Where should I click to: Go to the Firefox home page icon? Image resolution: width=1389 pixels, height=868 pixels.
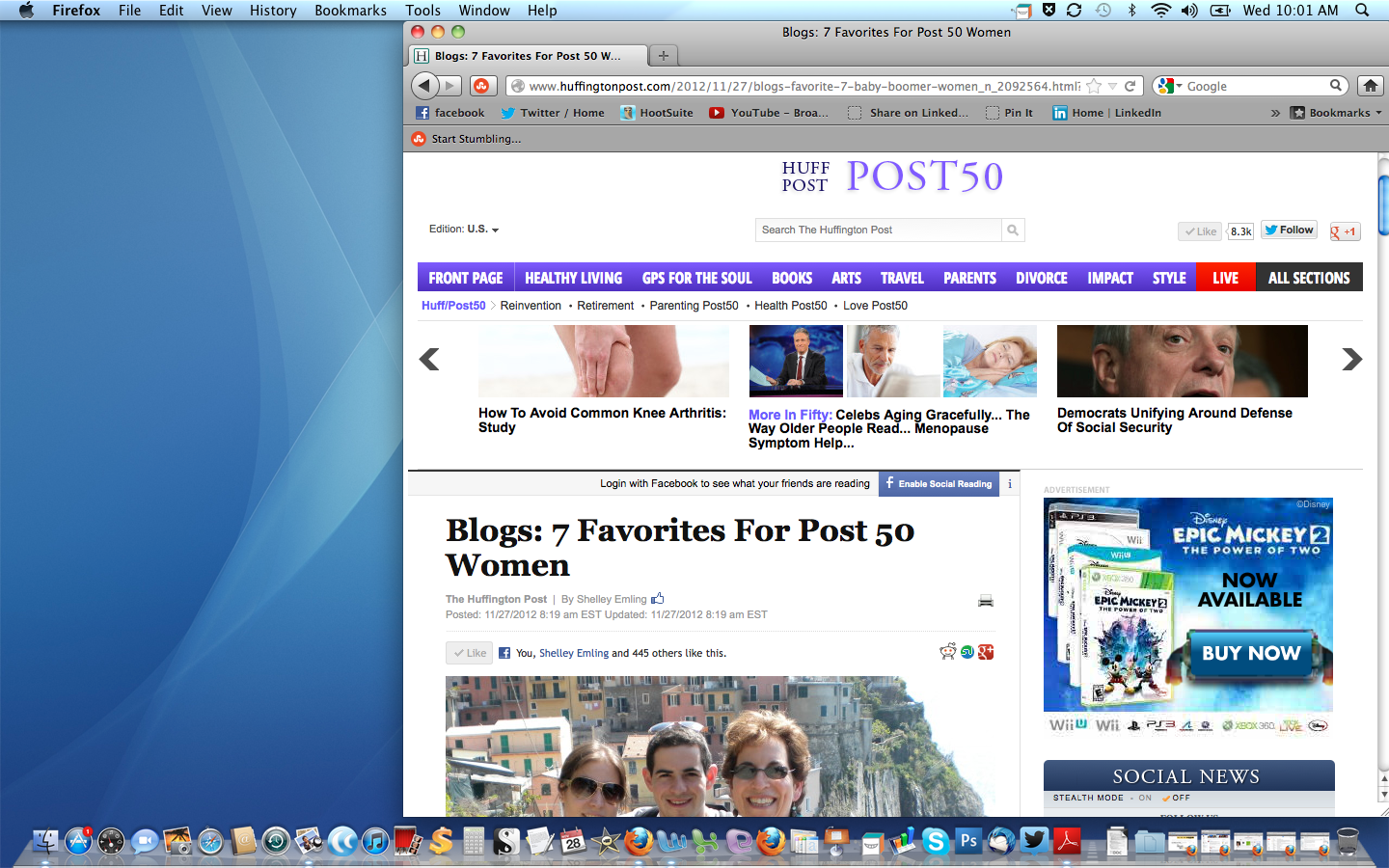coord(1370,86)
